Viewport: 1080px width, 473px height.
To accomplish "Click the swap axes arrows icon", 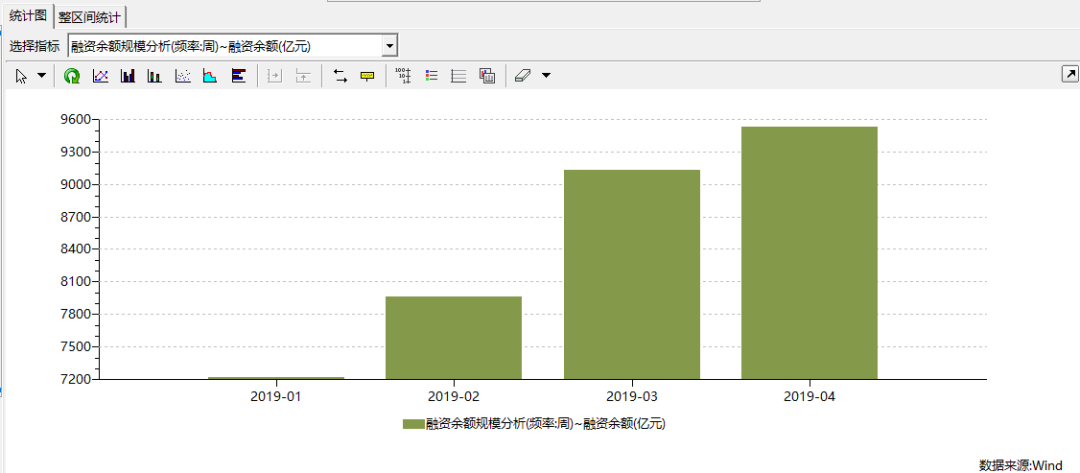I will (x=340, y=76).
